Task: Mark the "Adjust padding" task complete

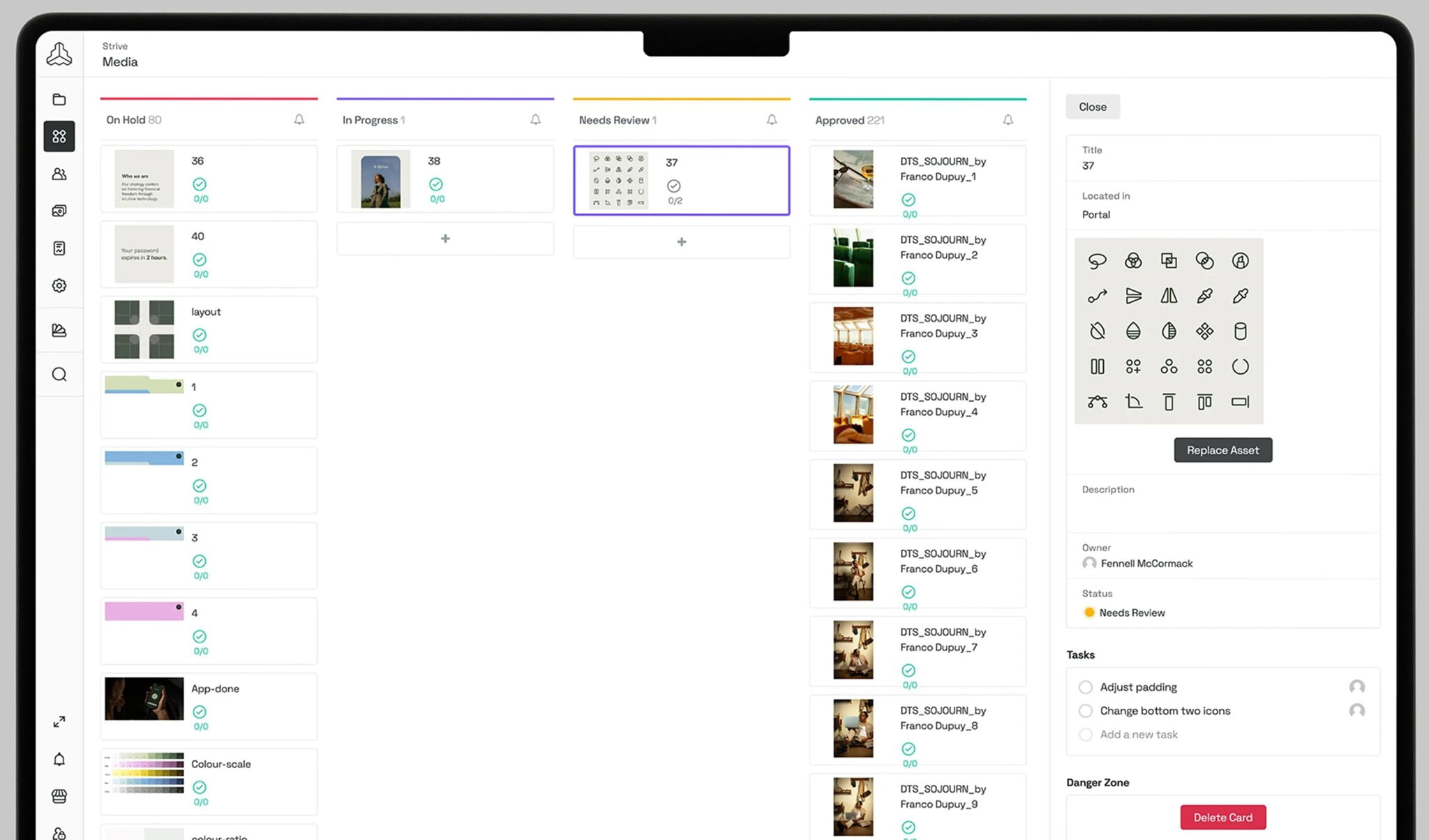Action: click(1086, 687)
